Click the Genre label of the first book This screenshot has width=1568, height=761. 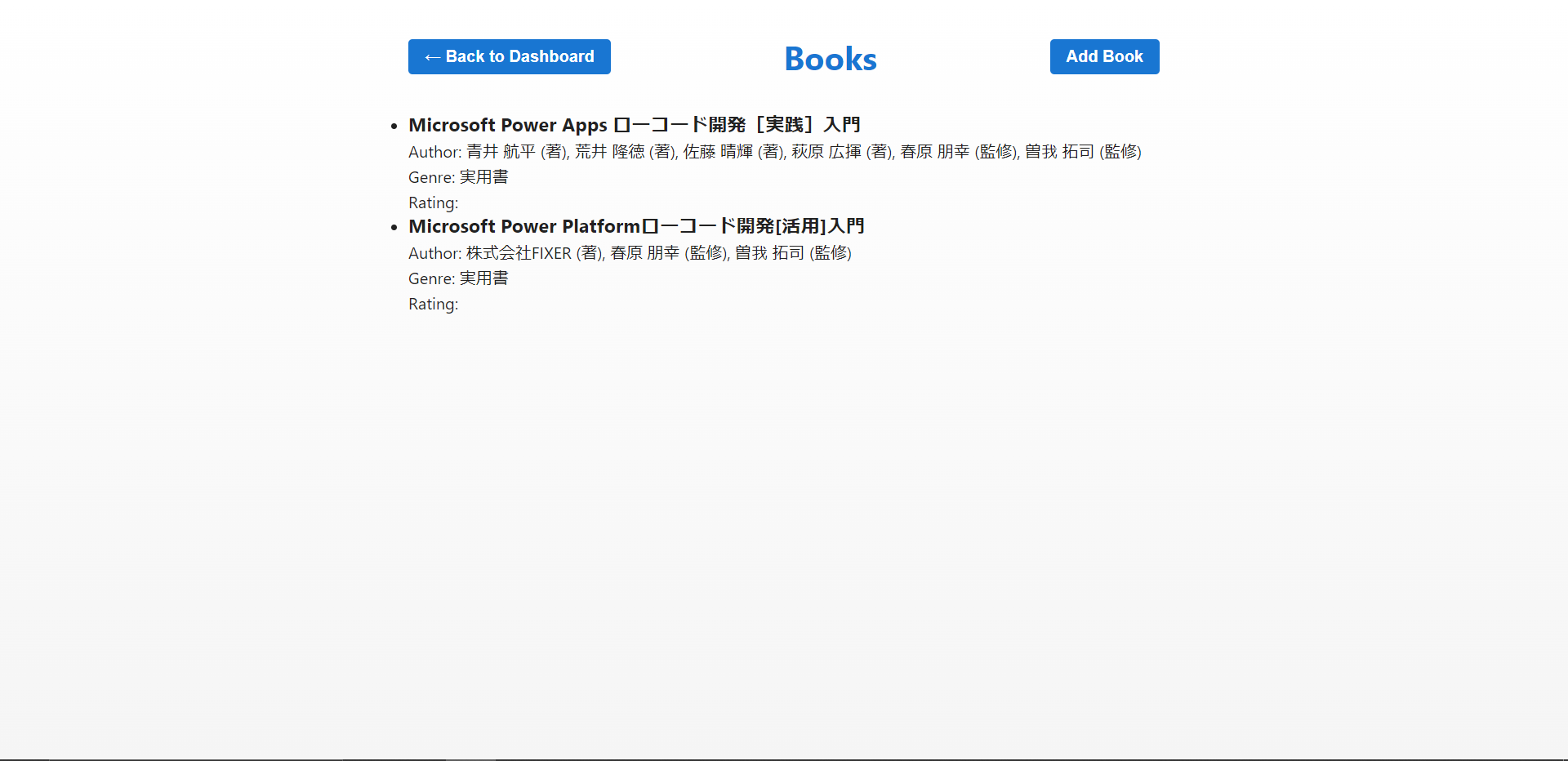[431, 177]
